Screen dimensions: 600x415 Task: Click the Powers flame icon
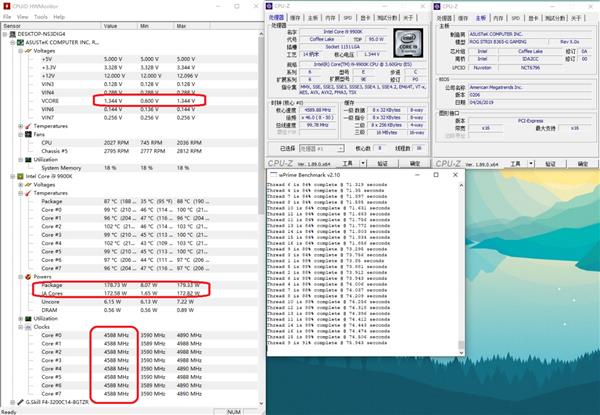tap(28, 277)
